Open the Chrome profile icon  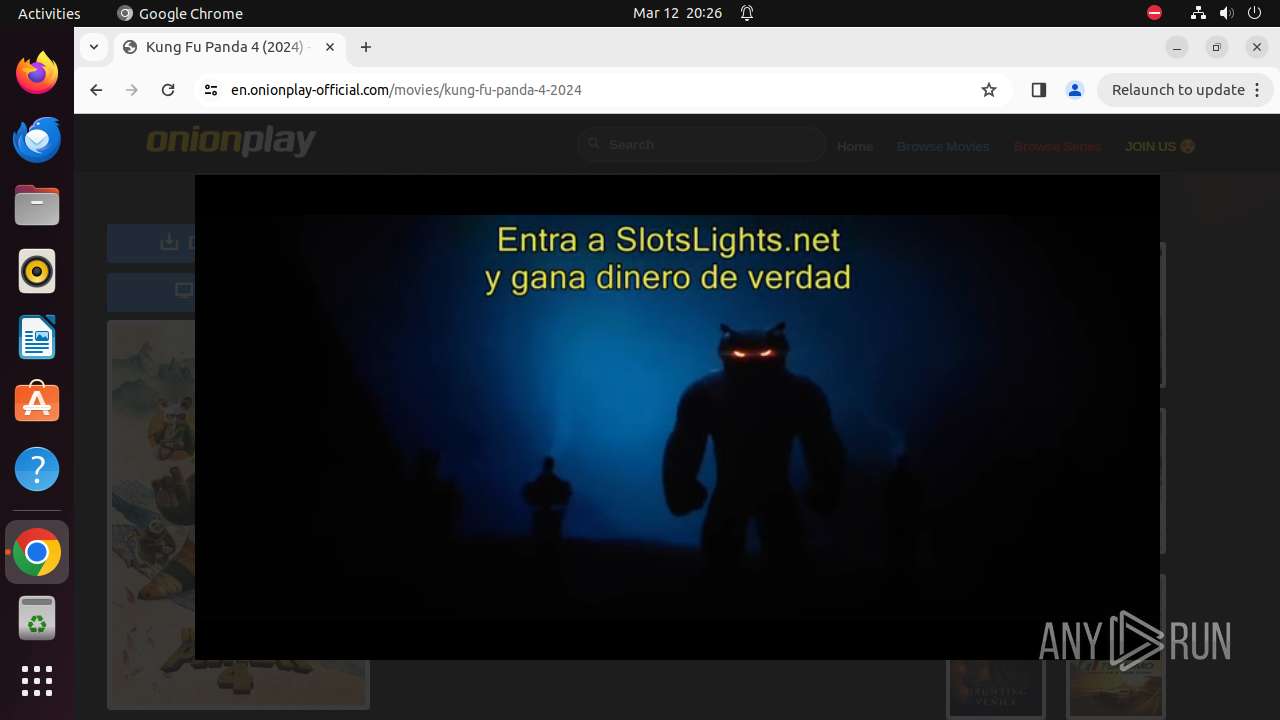[x=1075, y=90]
